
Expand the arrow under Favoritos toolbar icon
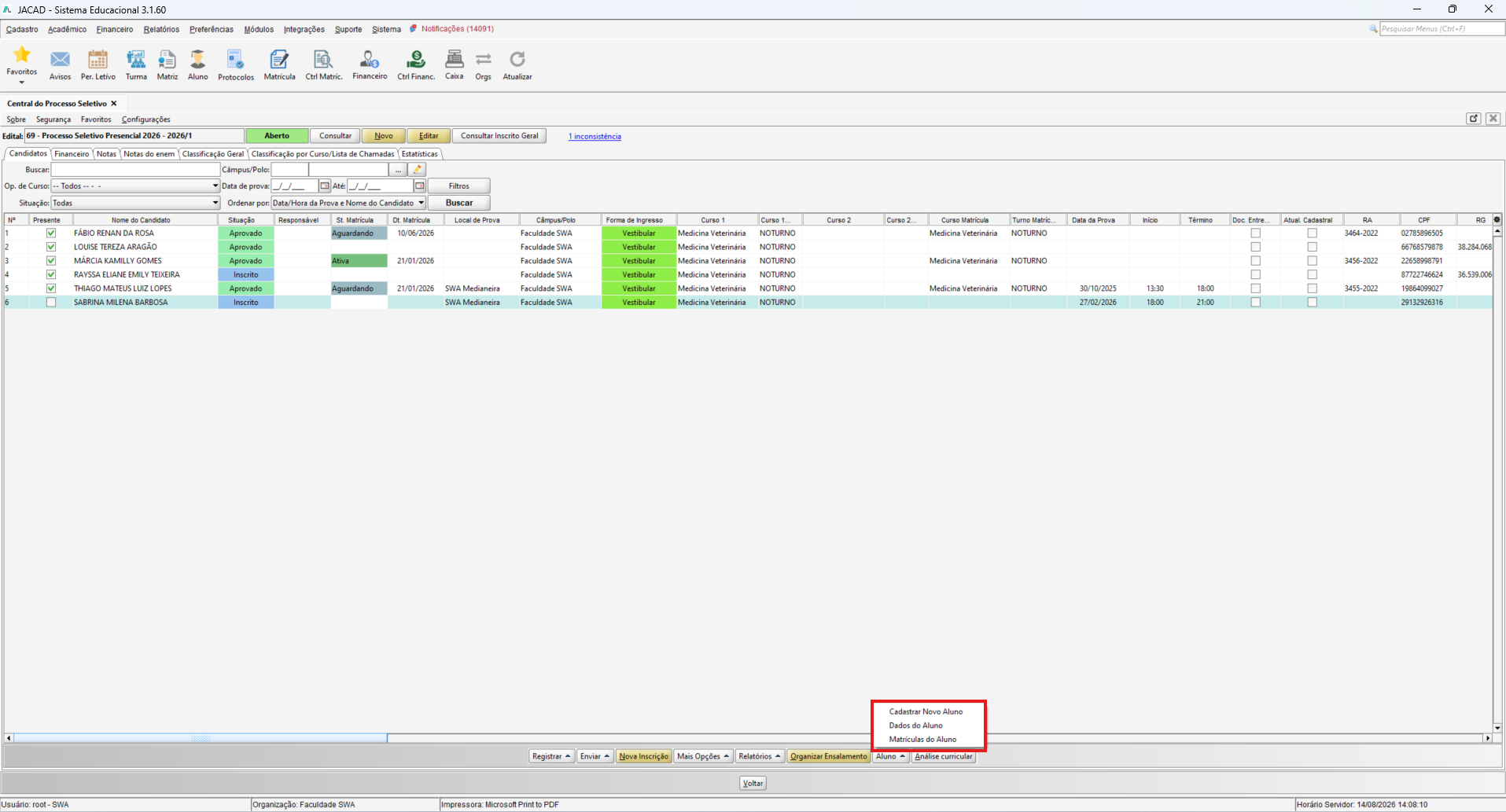(21, 82)
